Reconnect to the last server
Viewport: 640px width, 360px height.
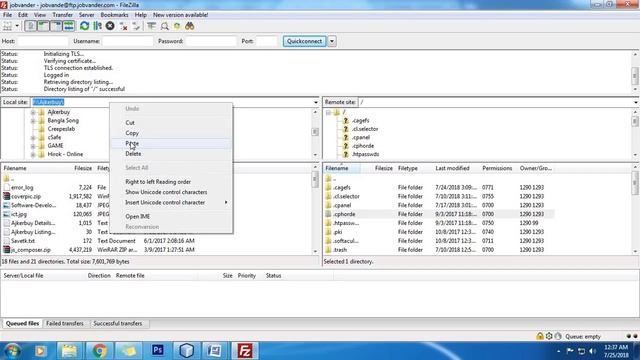136,27
